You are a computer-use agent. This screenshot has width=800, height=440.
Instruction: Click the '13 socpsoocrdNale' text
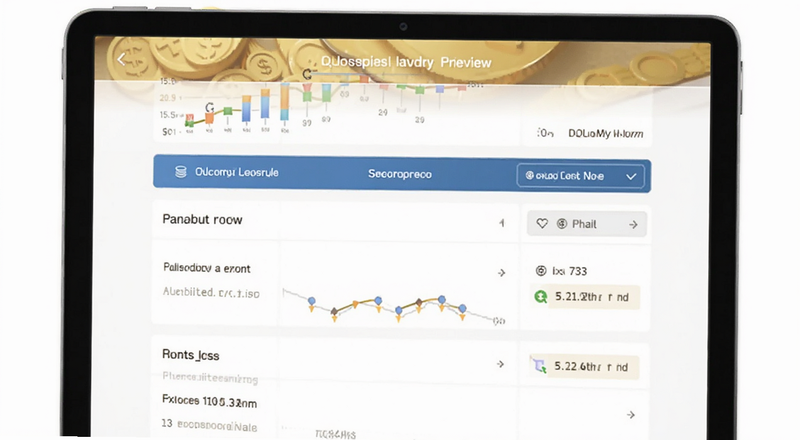point(209,425)
